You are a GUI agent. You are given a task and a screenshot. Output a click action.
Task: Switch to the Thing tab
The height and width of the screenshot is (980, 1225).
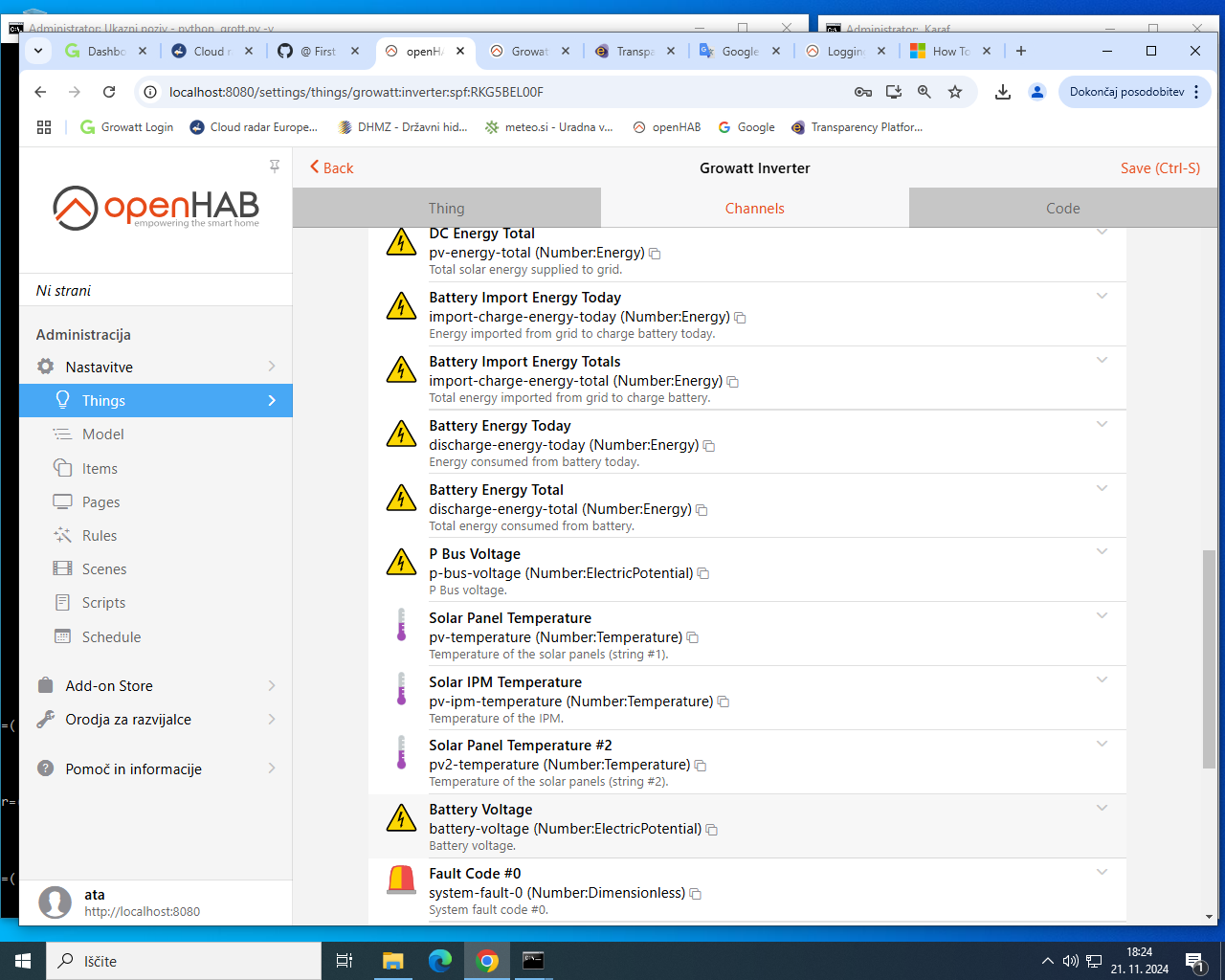pyautogui.click(x=446, y=209)
